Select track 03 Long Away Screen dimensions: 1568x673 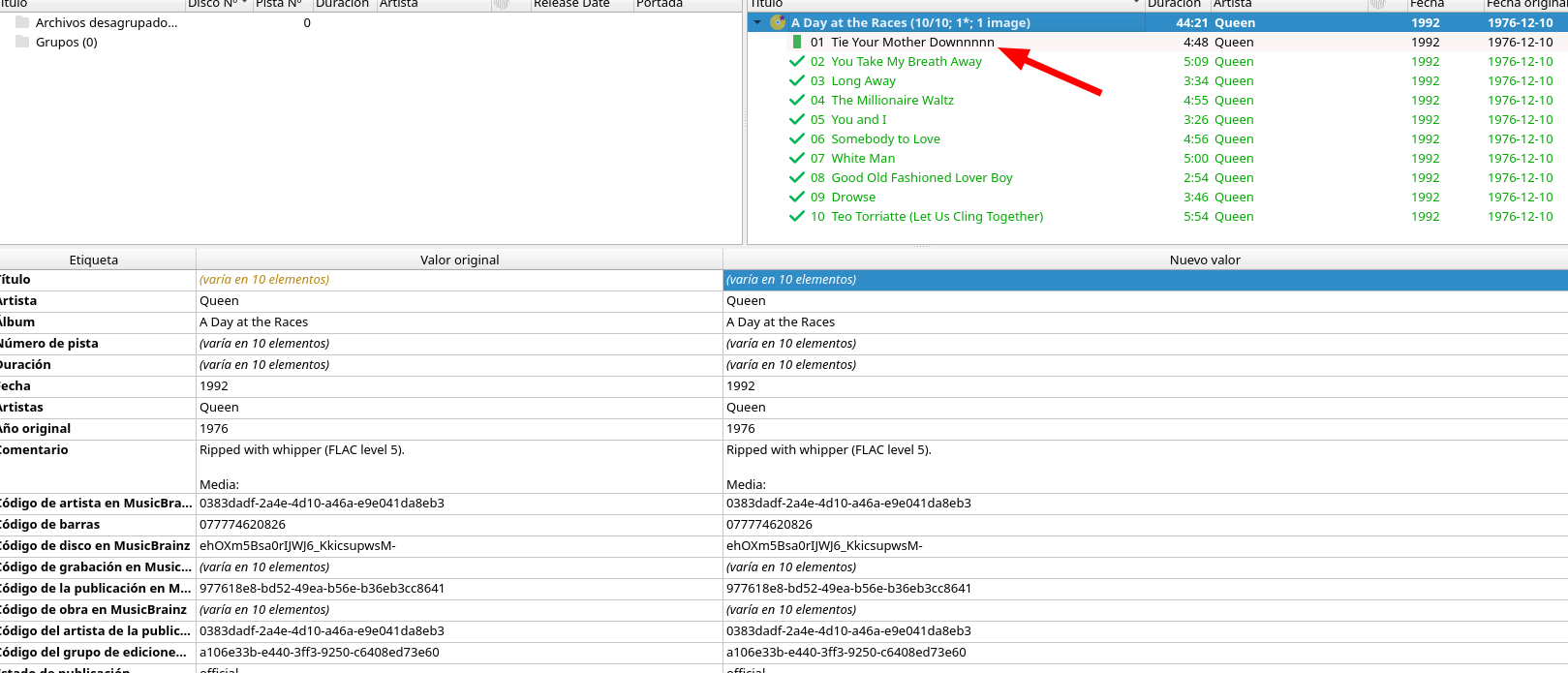[x=1157, y=80]
